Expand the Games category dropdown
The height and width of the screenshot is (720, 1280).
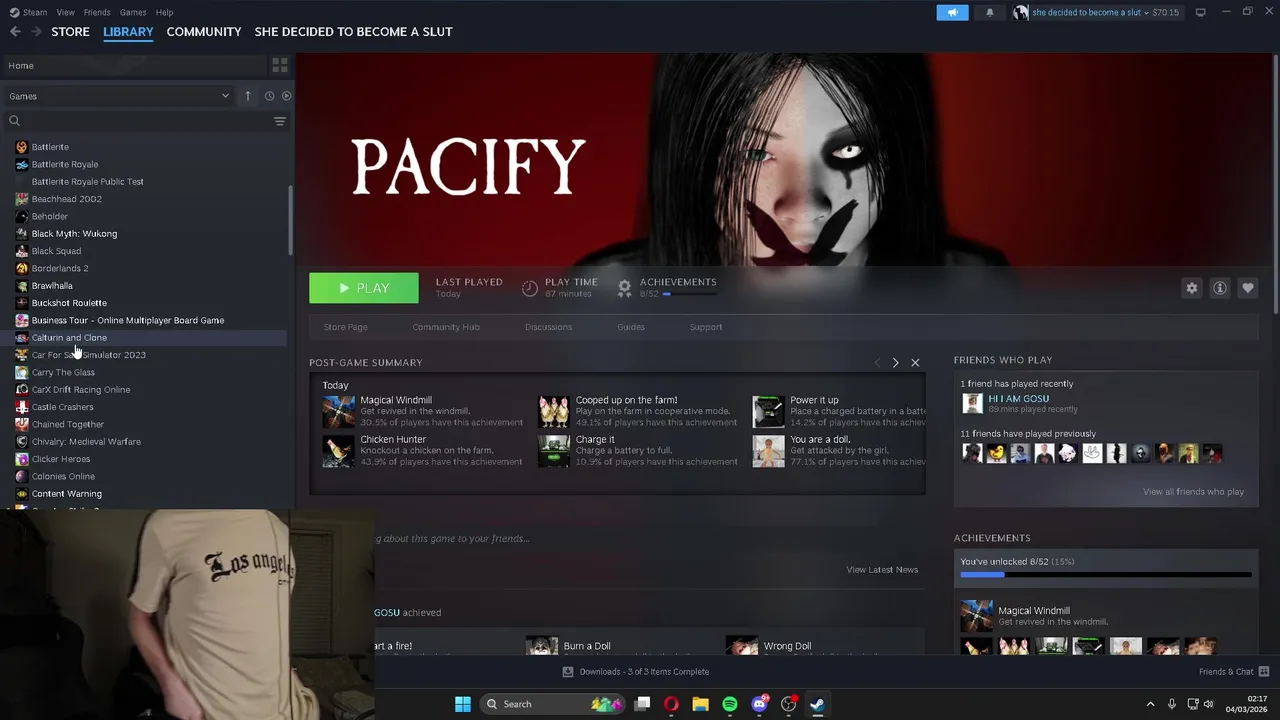pyautogui.click(x=119, y=96)
